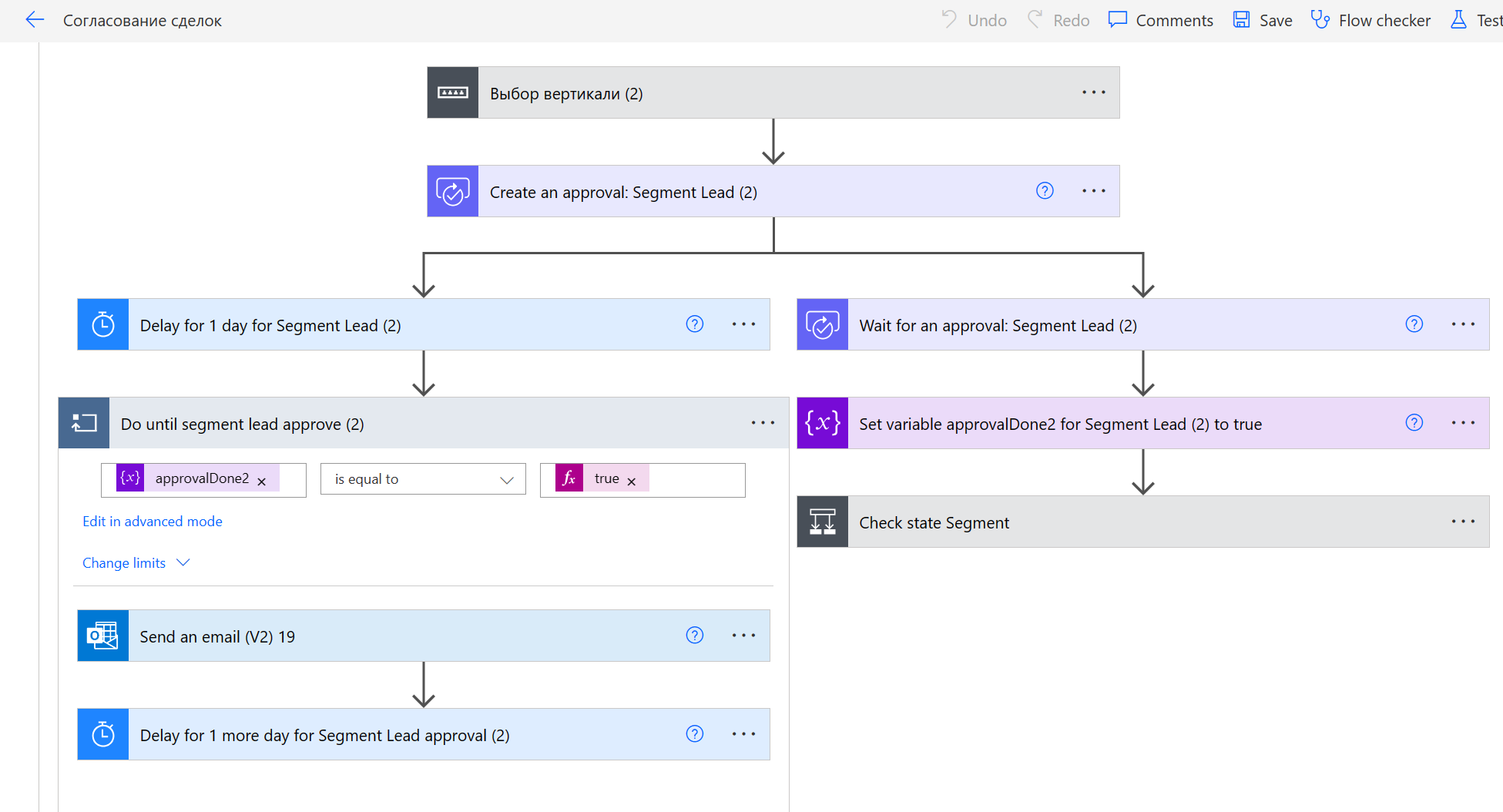Click the empty area of the true value field
This screenshot has width=1503, height=812.
696,480
